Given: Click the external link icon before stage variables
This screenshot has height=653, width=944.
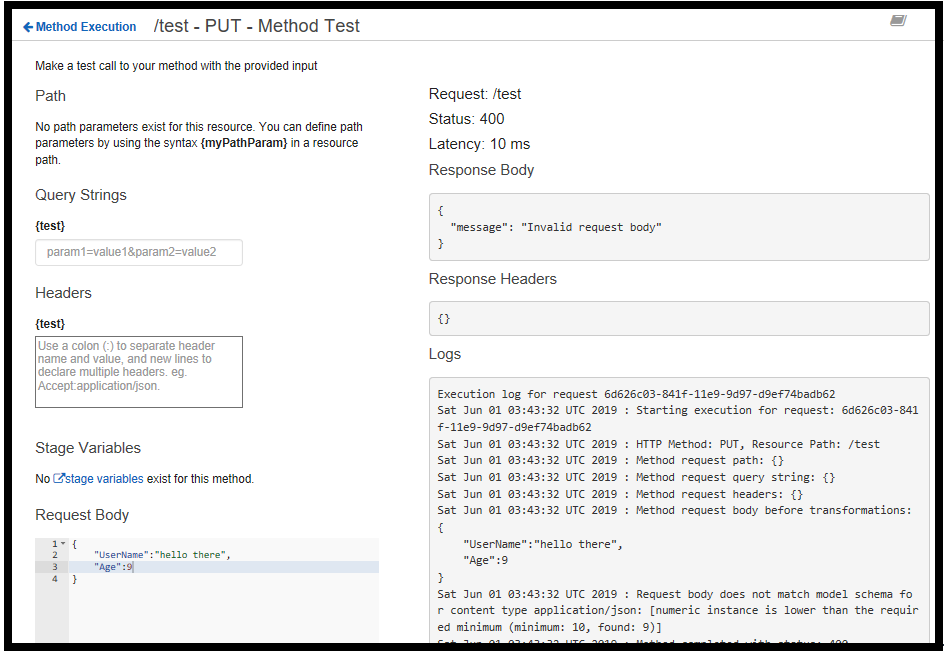Looking at the screenshot, I should pos(59,479).
